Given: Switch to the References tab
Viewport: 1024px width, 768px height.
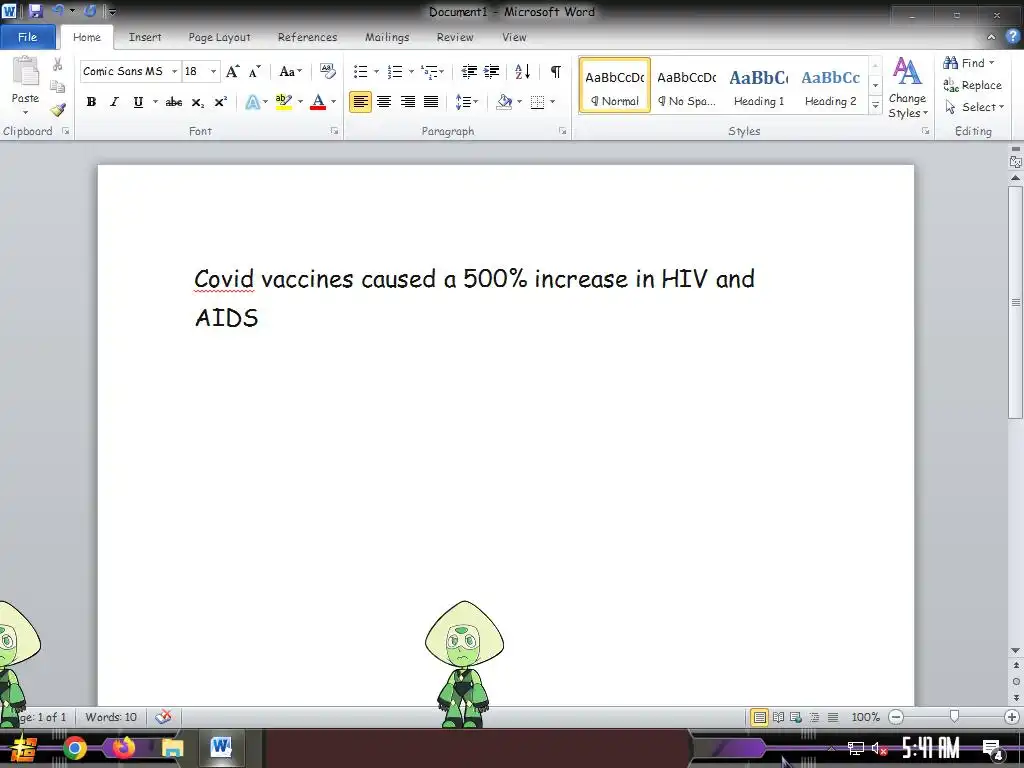Looking at the screenshot, I should pos(308,37).
